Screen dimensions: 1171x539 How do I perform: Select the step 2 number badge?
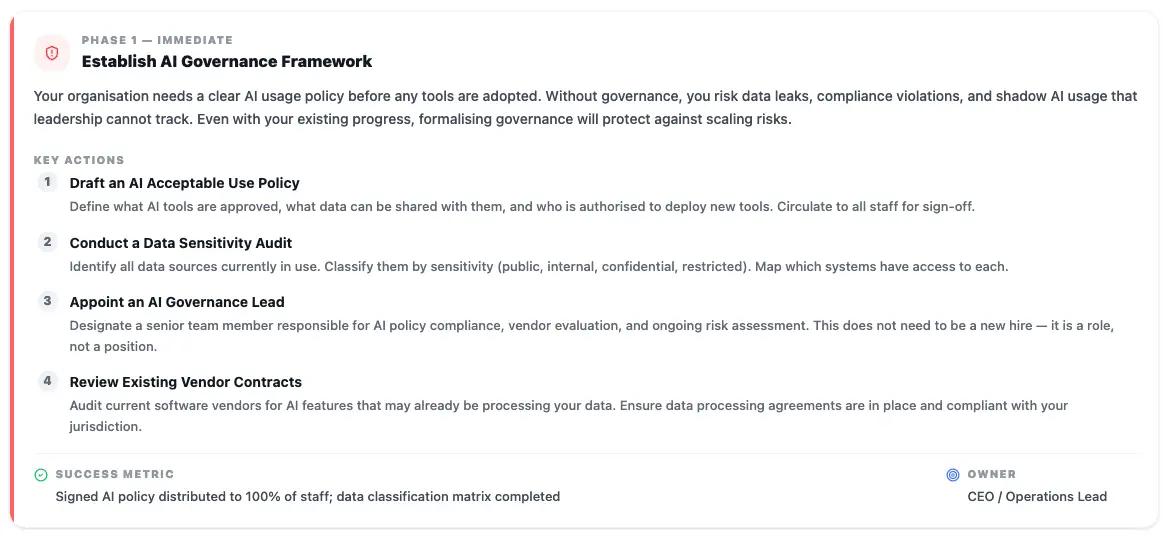pyautogui.click(x=48, y=242)
